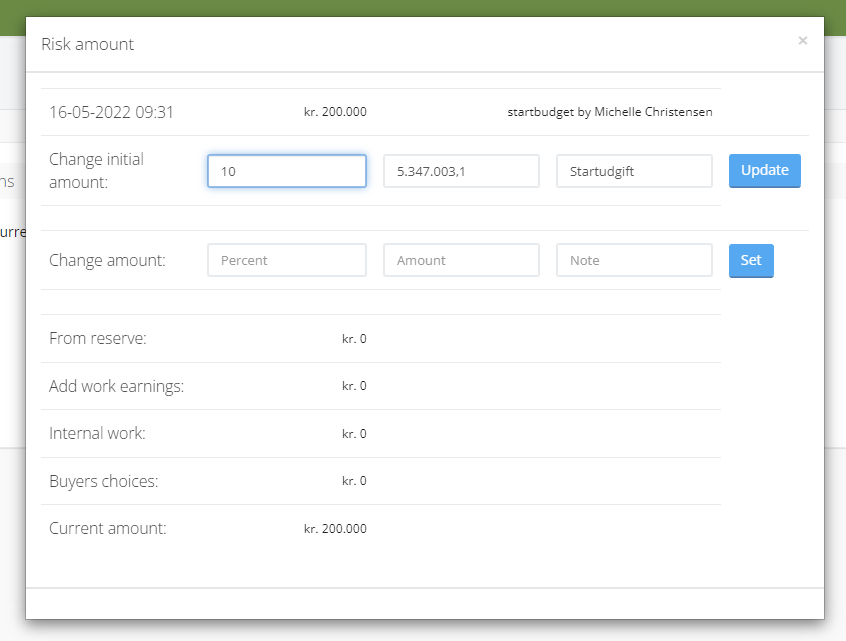Viewport: 846px width, 641px height.
Task: Select startbudget by Michelle Christensen text
Action: [610, 112]
